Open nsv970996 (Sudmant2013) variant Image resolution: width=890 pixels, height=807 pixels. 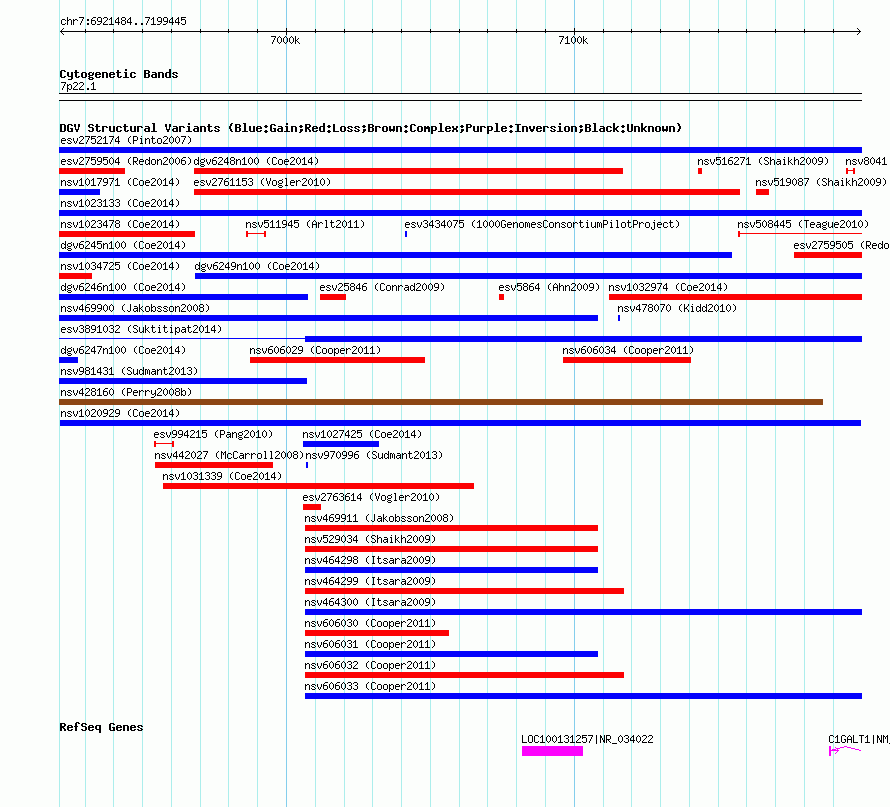374,455
